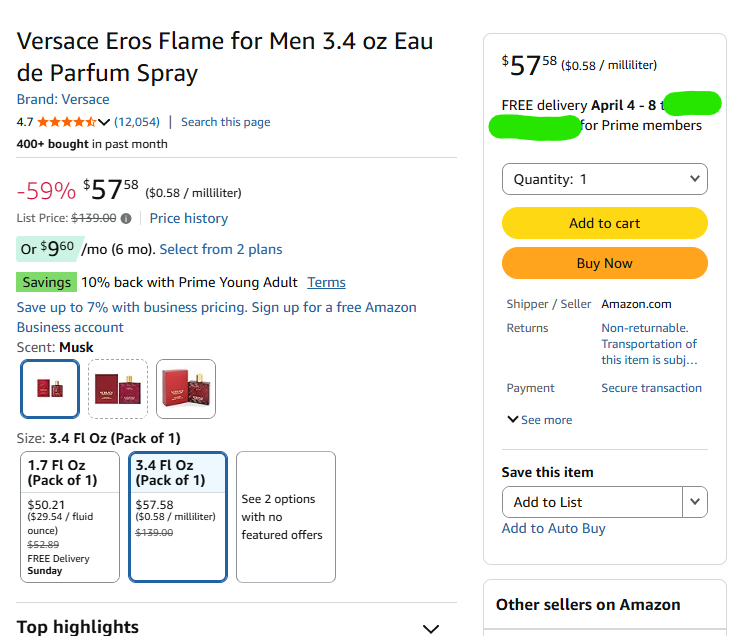The image size is (736, 636).
Task: Open the Quantity dropdown
Action: [x=605, y=179]
